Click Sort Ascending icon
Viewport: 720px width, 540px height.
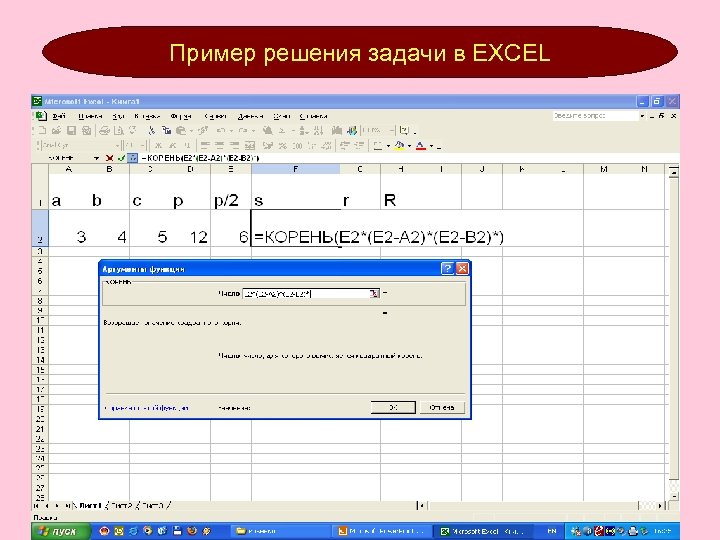[x=304, y=130]
